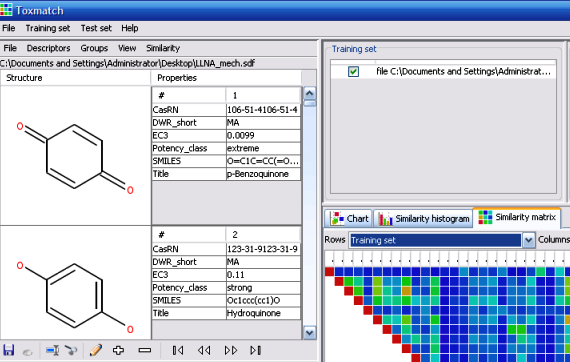
Task: Click the properties list scrollbar thumb
Action: point(310,103)
